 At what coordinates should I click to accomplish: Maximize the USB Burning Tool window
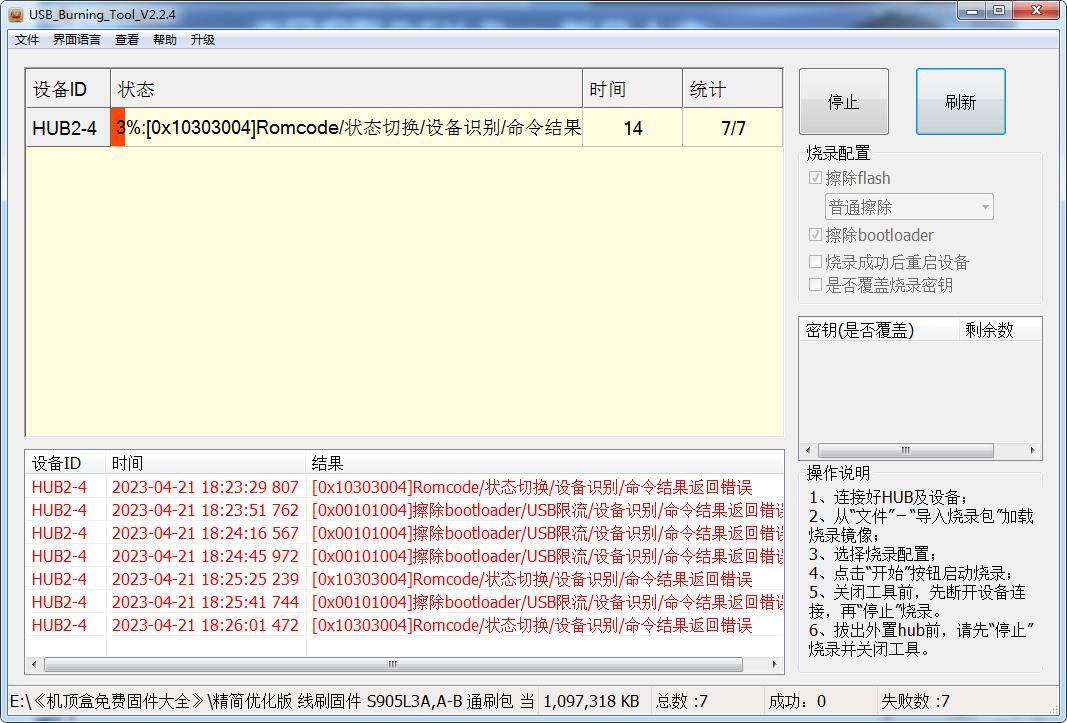(998, 10)
